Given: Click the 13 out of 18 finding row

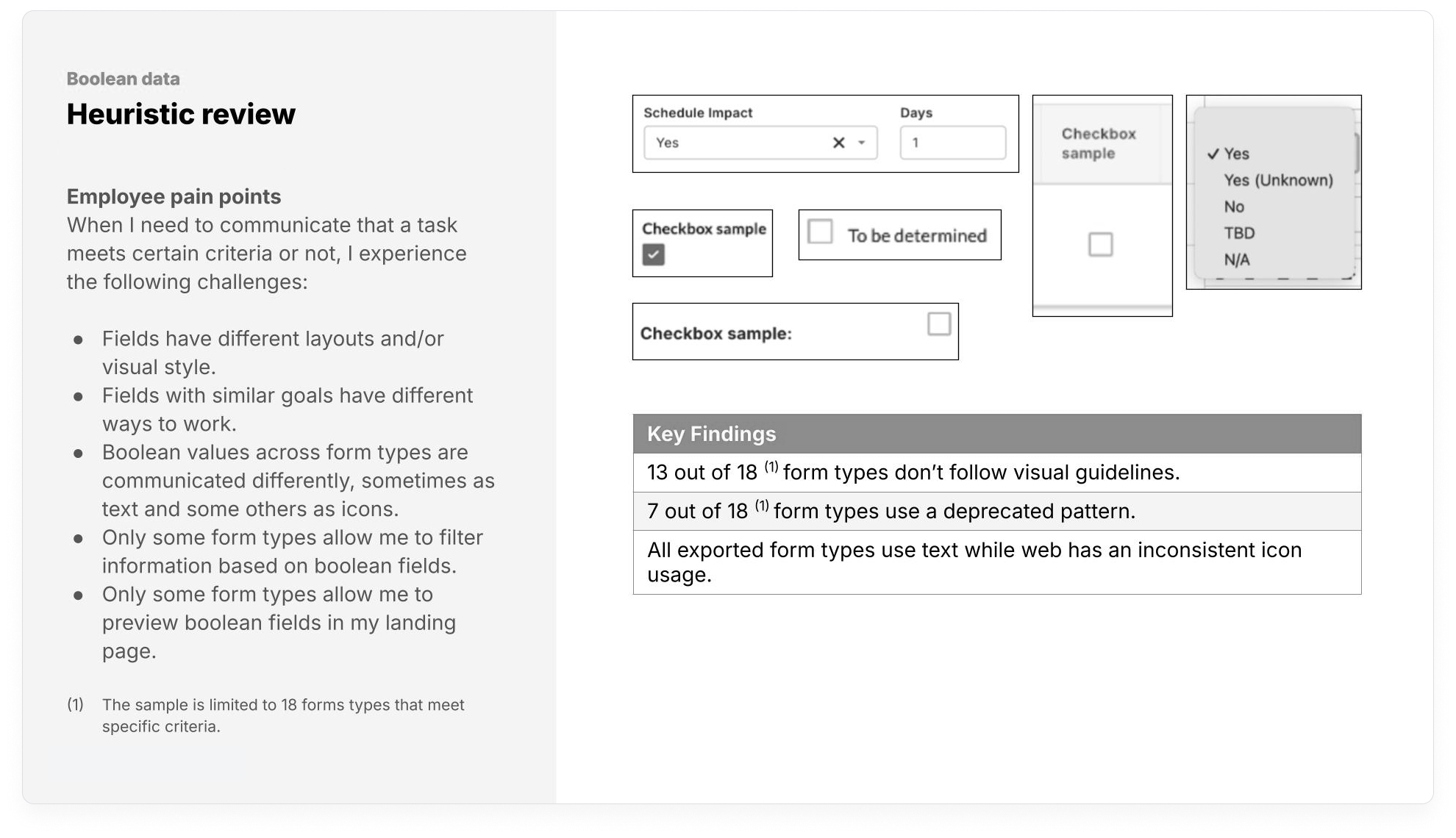Looking at the screenshot, I should coord(996,473).
